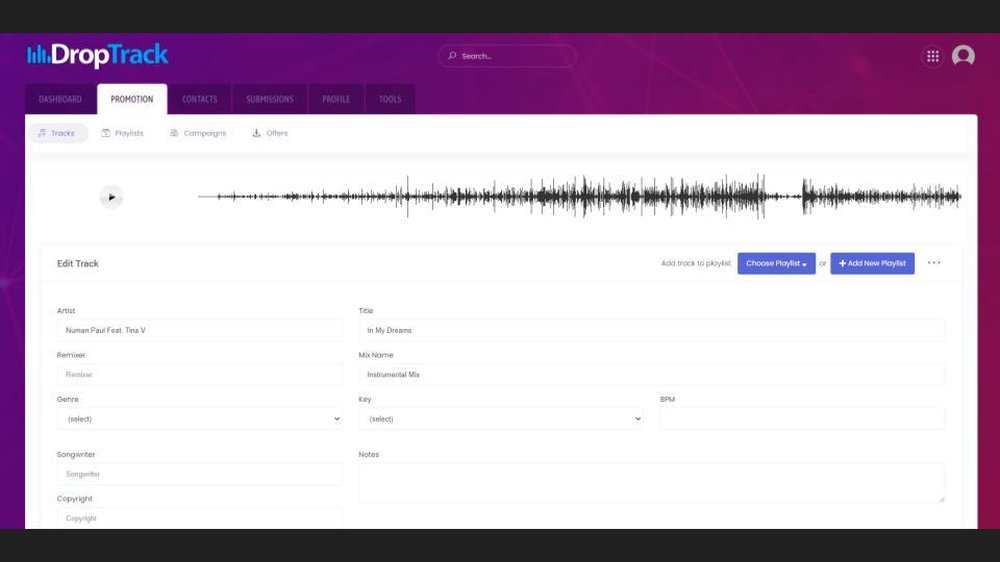Viewport: 1000px width, 562px height.
Task: Play the track preview
Action: coord(111,197)
